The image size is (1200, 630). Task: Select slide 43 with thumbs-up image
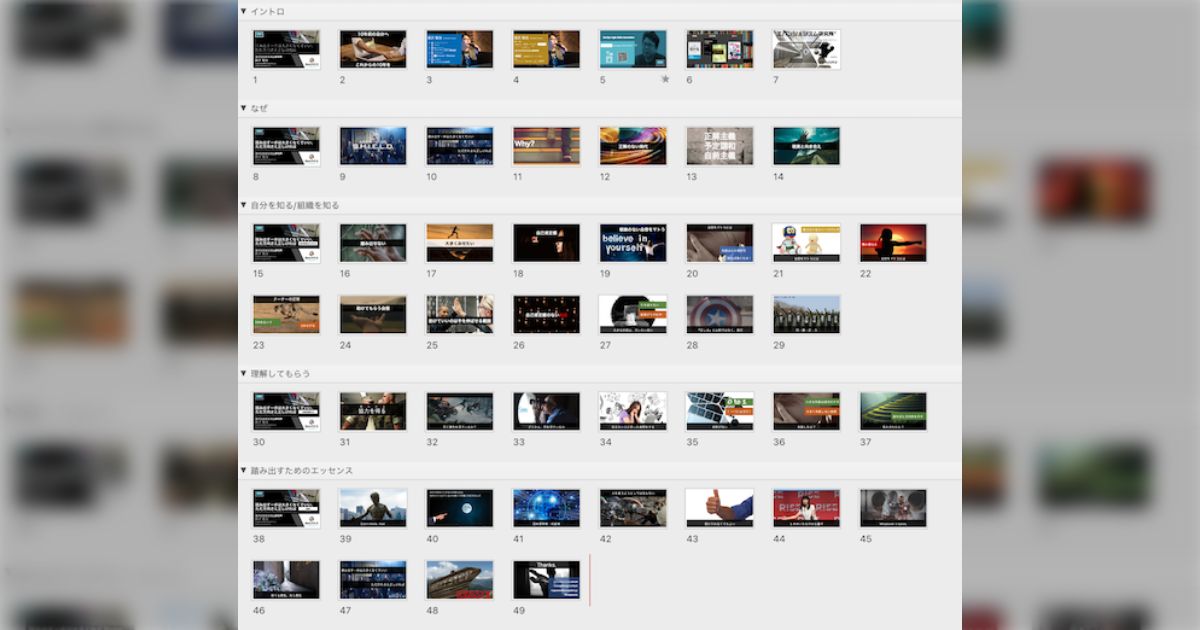pos(720,508)
